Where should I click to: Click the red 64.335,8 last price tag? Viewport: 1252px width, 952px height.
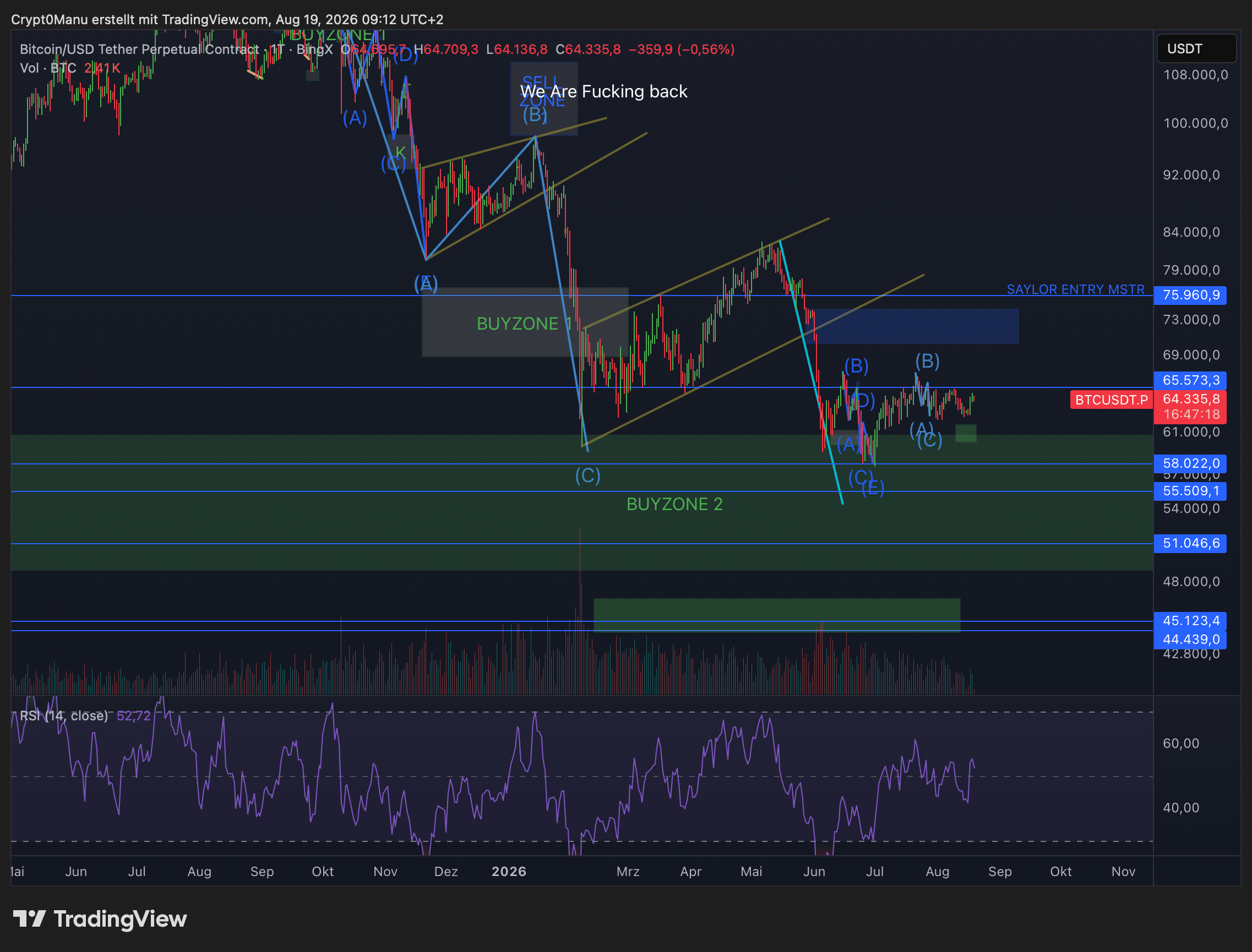pos(1190,399)
